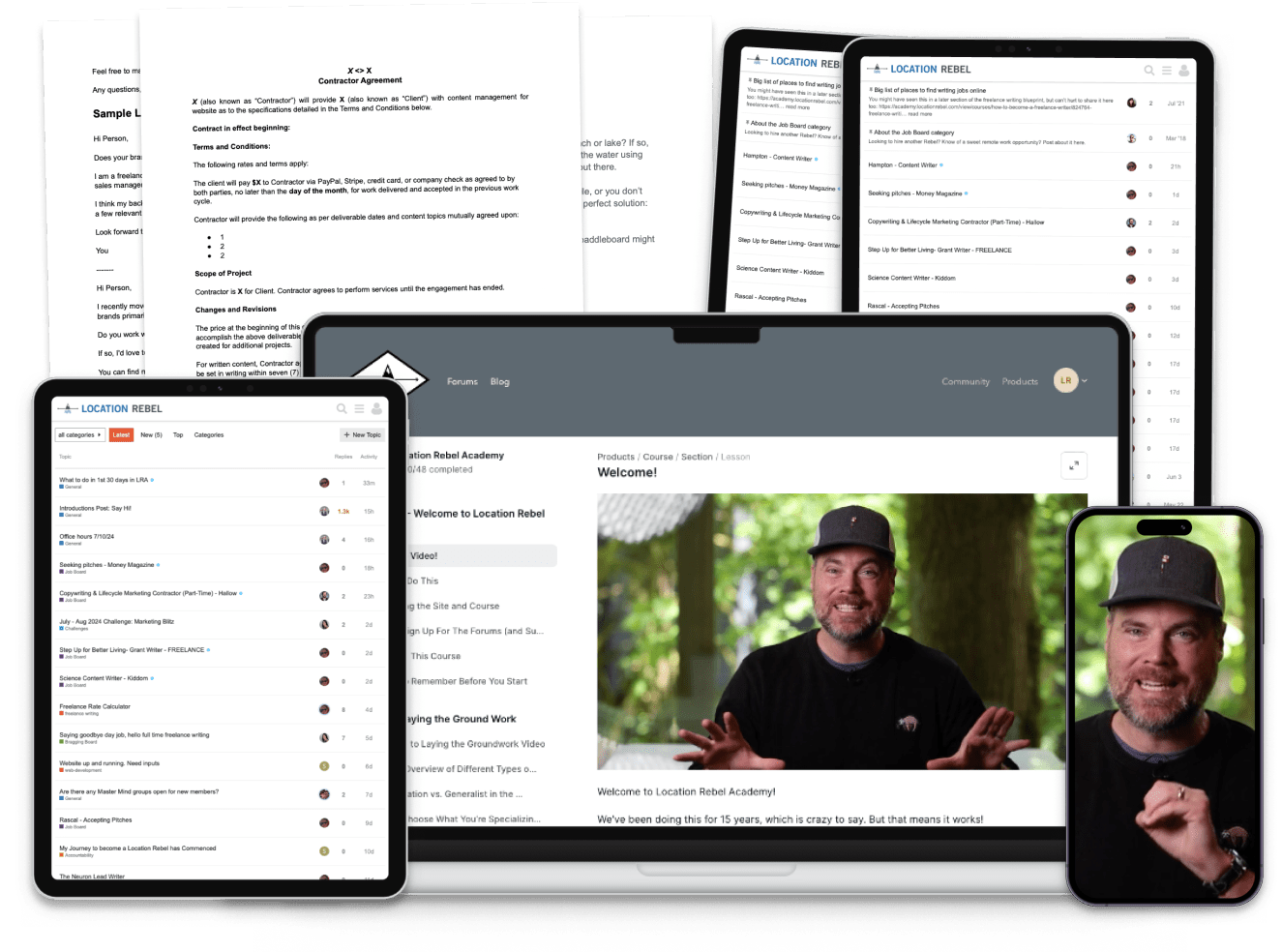Viewport: 1282px width, 952px height.
Task: Click Section breadcrumb on laptop lesson page
Action: (697, 457)
